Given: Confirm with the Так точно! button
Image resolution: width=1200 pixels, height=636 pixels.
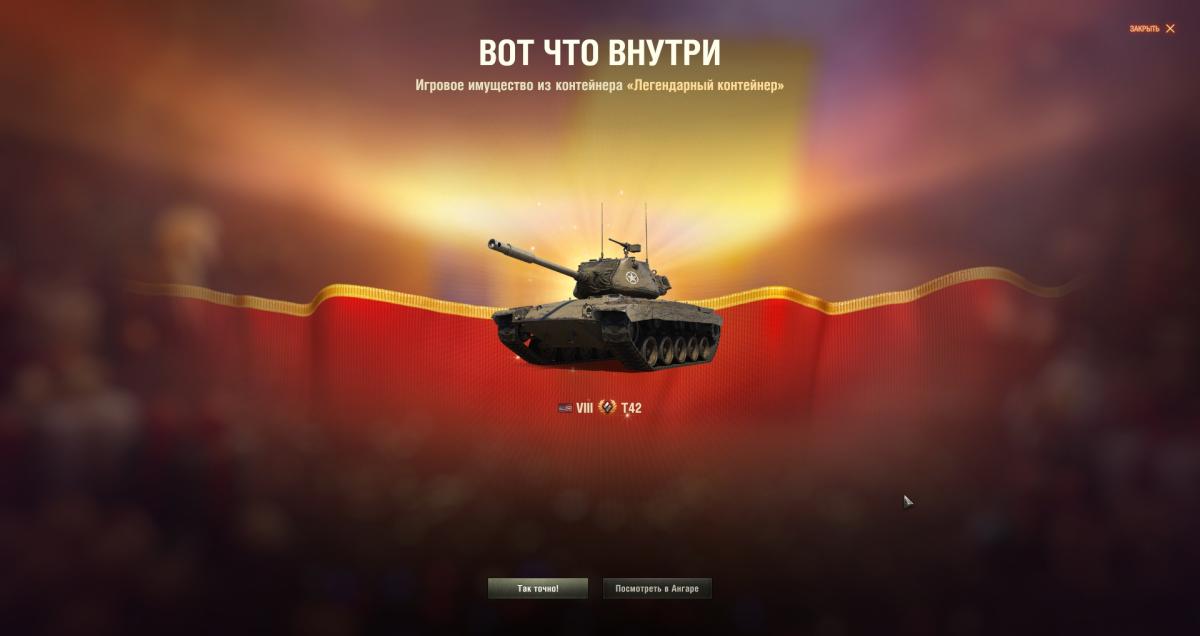Looking at the screenshot, I should (x=538, y=588).
